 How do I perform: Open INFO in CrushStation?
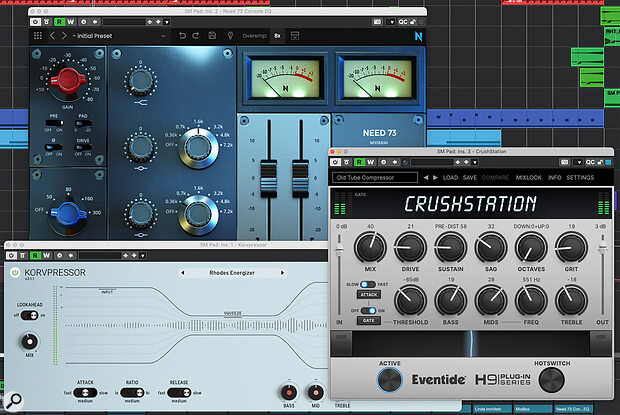(x=554, y=177)
